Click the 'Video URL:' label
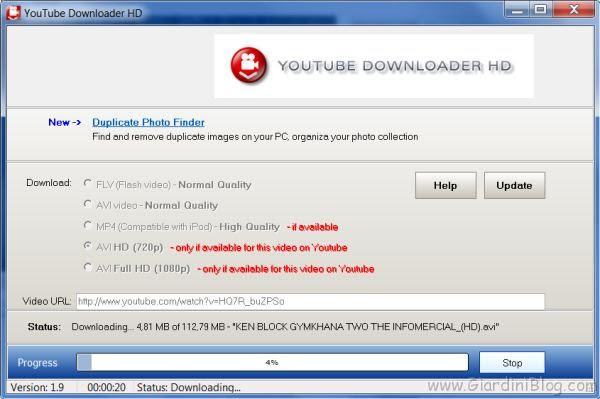 [47, 301]
